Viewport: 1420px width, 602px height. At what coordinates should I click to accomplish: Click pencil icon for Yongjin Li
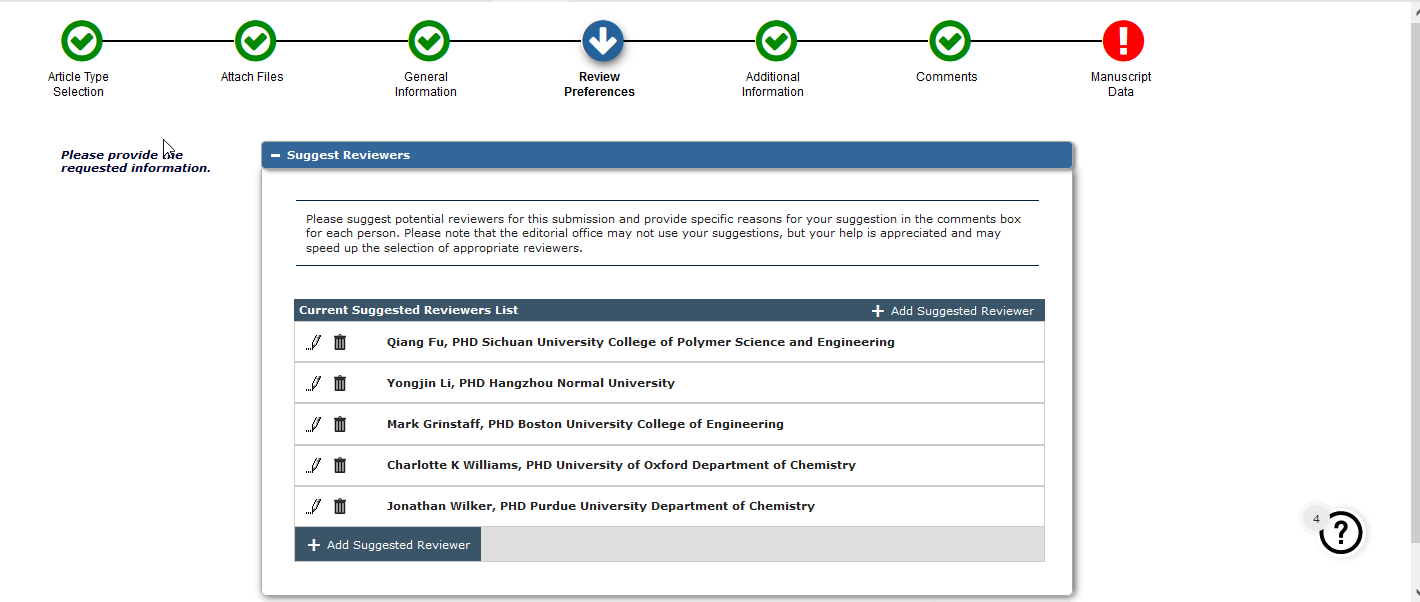pyautogui.click(x=314, y=383)
